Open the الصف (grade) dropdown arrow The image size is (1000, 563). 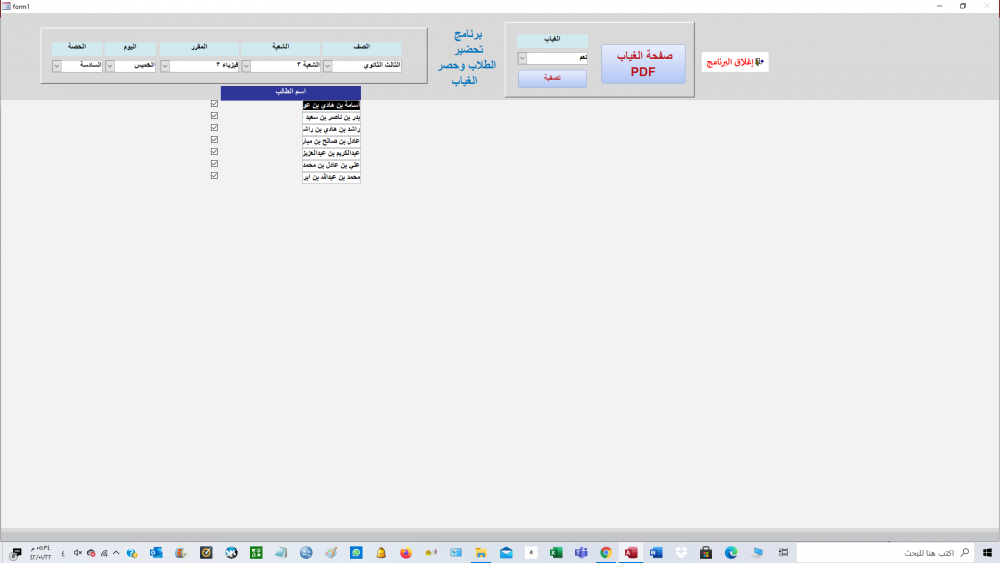pos(327,66)
